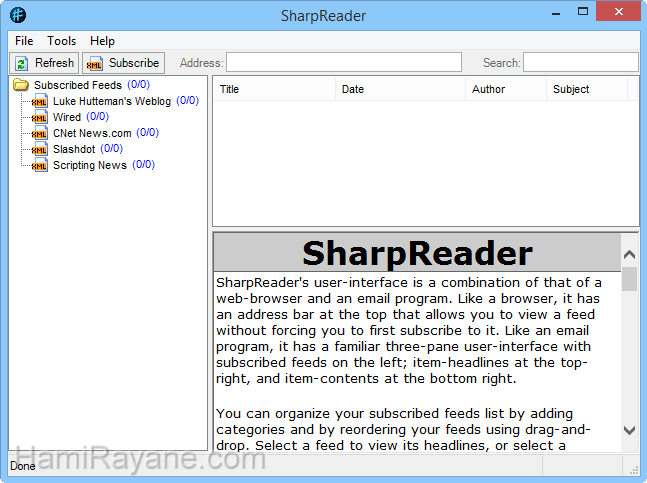This screenshot has width=647, height=483.
Task: Click the Refresh toolbar button
Action: [x=44, y=63]
